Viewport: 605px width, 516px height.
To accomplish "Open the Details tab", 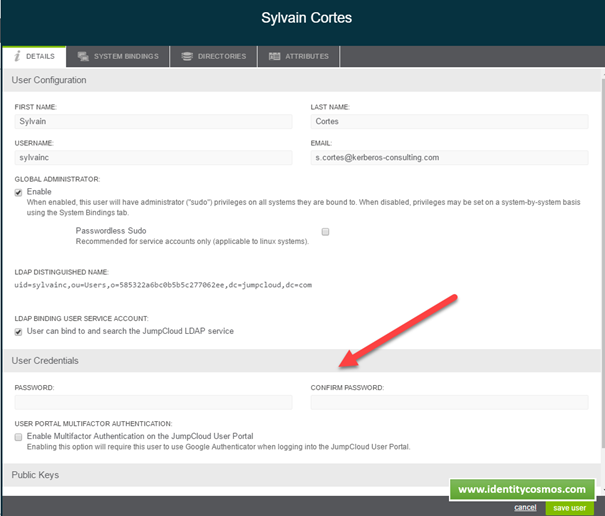I will click(x=34, y=56).
